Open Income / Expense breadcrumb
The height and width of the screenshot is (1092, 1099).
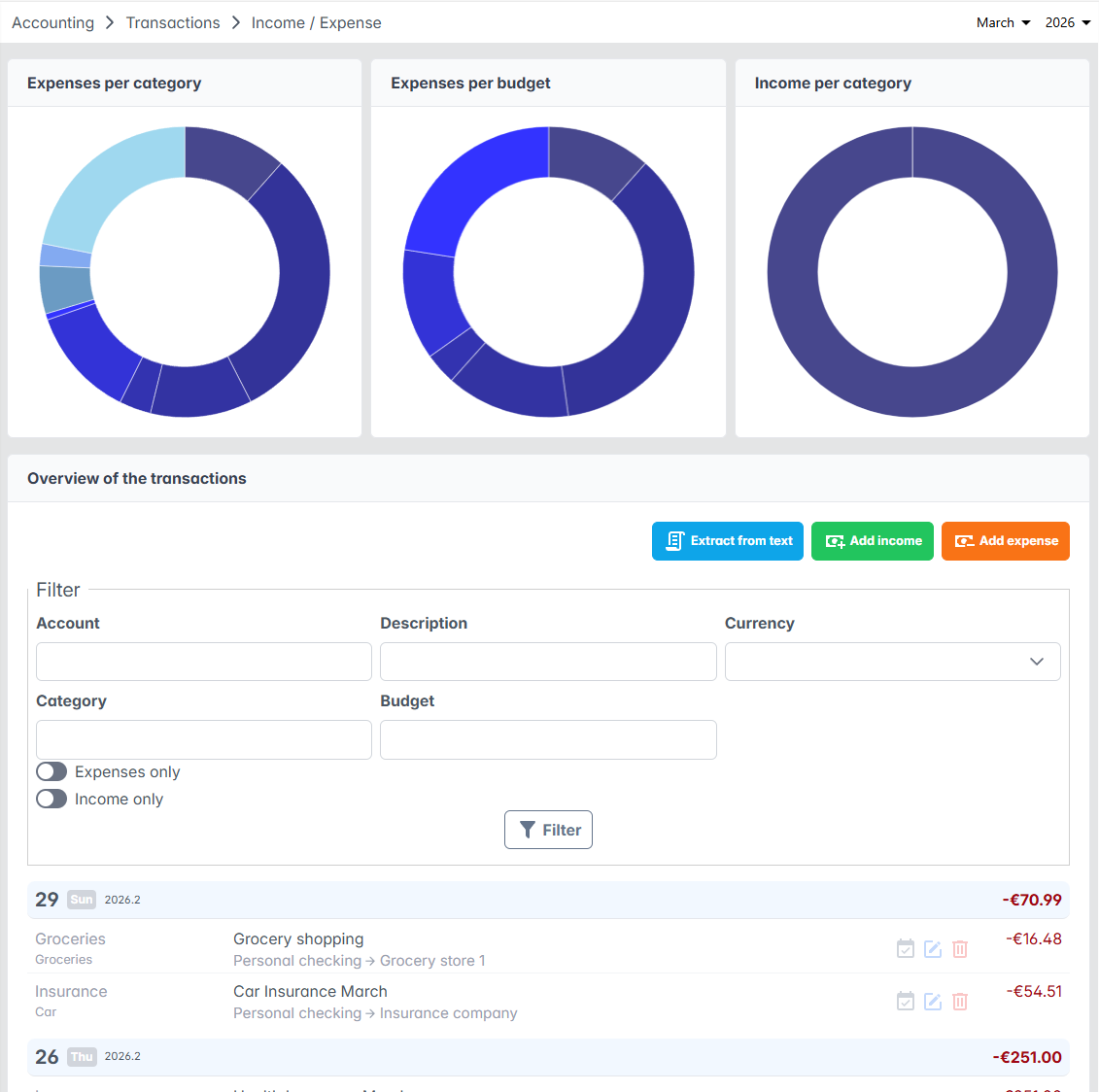click(x=316, y=22)
